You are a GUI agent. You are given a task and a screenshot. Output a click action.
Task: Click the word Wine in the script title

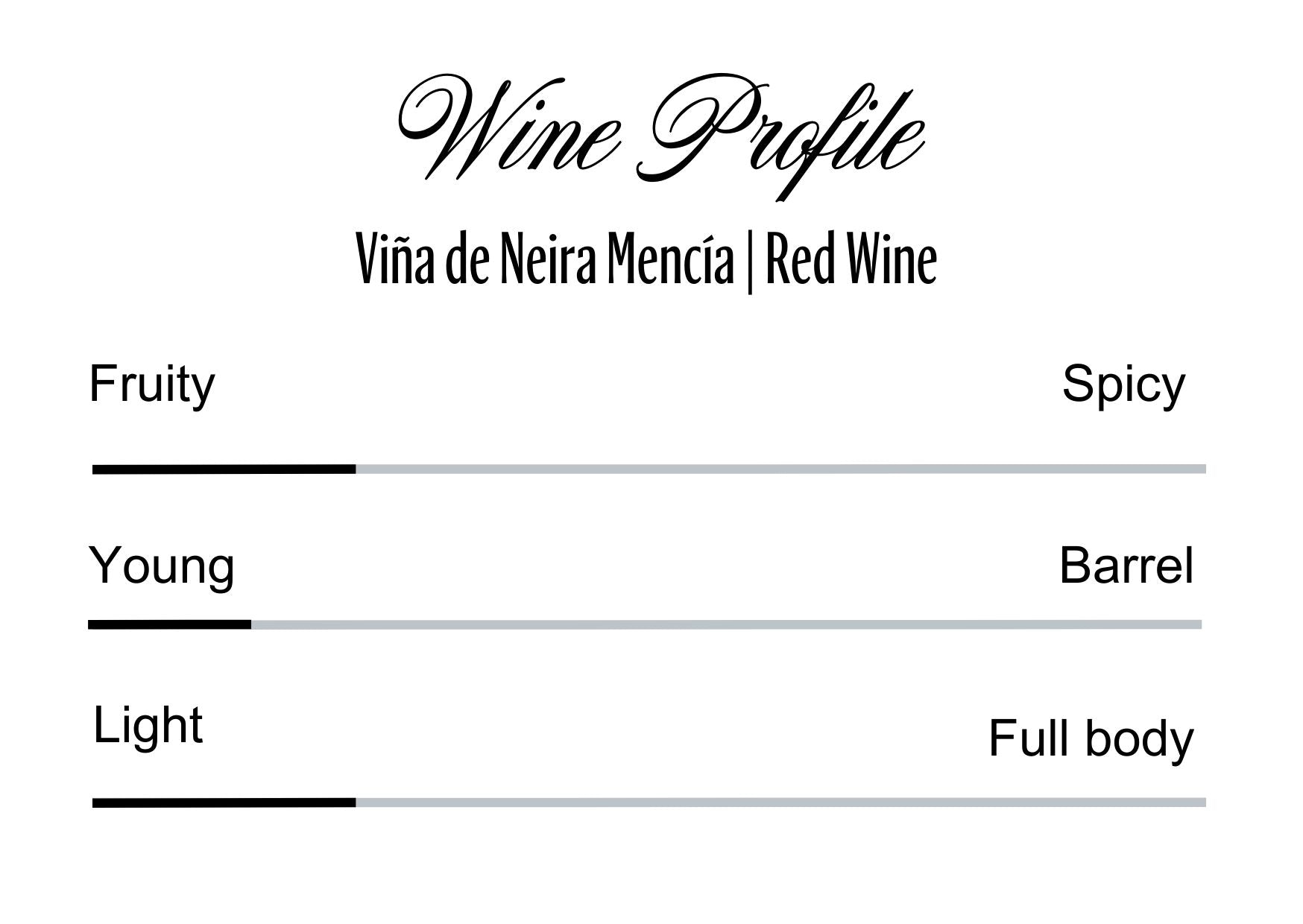click(x=508, y=128)
